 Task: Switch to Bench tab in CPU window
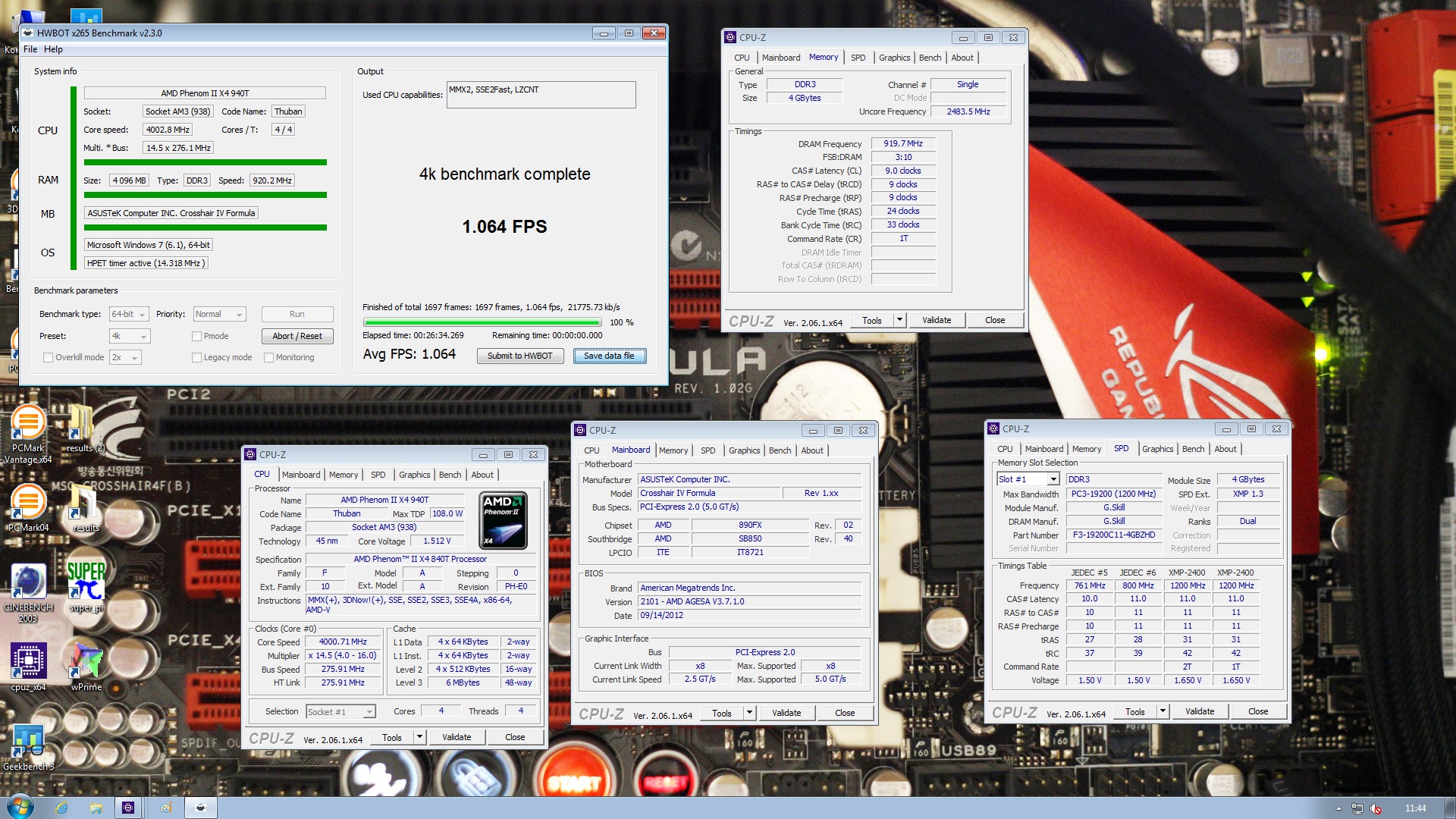[x=450, y=475]
